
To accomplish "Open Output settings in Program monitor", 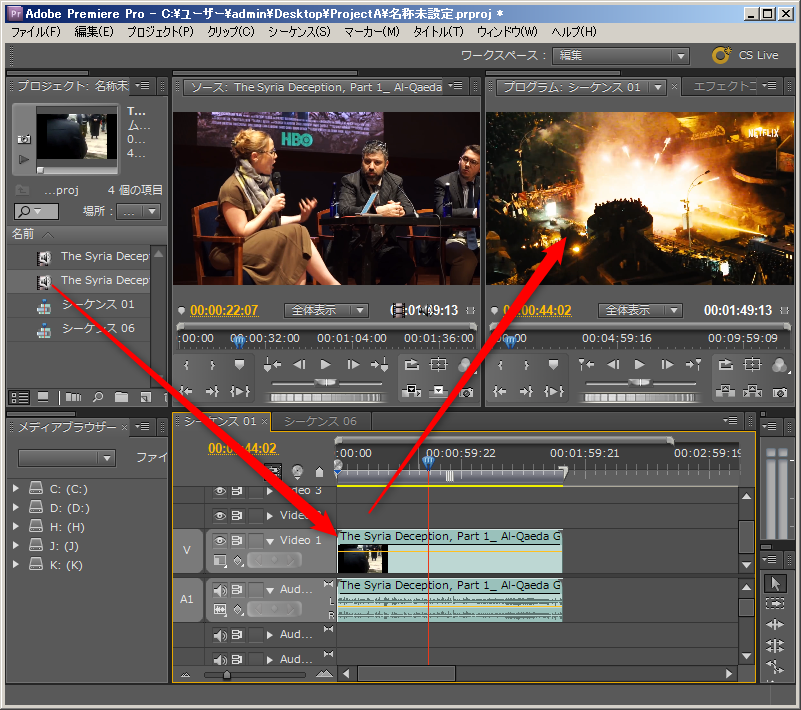I will coord(779,365).
